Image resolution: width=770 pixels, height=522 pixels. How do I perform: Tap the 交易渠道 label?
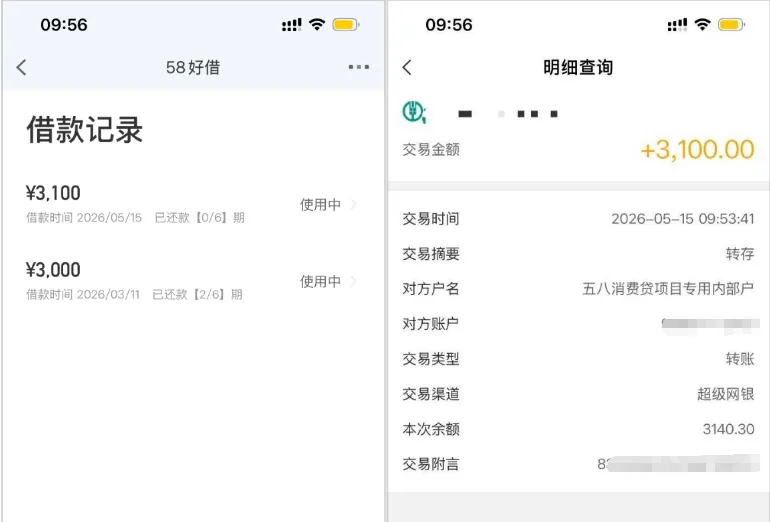pos(431,394)
